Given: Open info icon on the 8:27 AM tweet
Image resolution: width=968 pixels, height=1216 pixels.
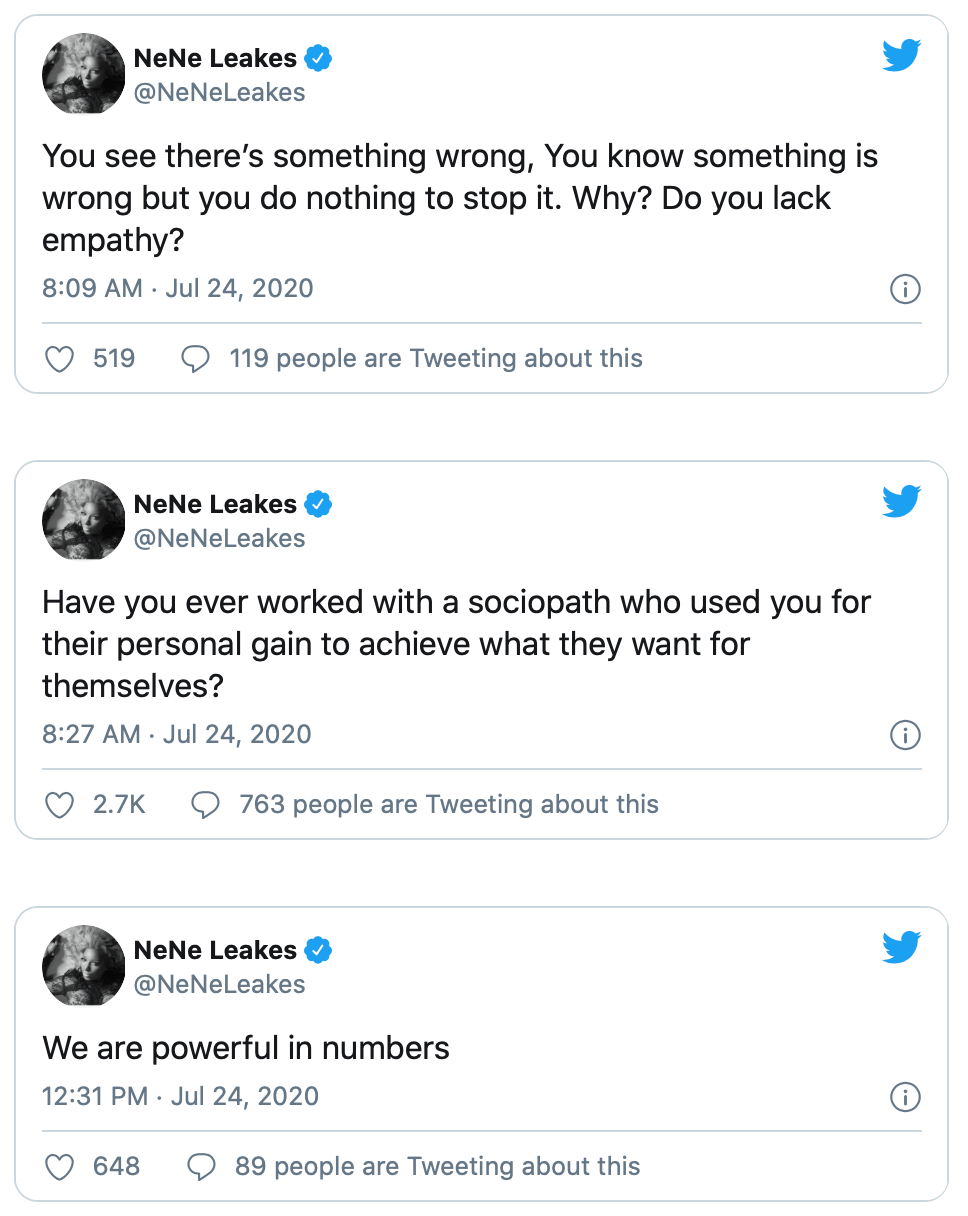Looking at the screenshot, I should pos(904,736).
